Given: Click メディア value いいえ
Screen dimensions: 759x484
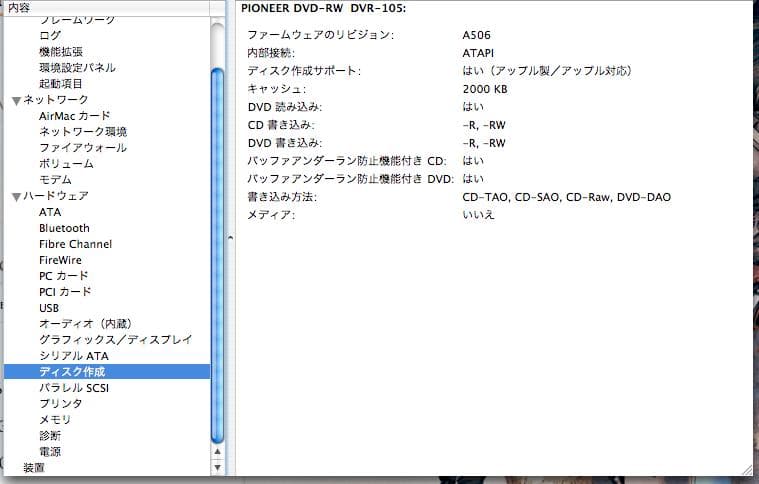Looking at the screenshot, I should point(478,215).
